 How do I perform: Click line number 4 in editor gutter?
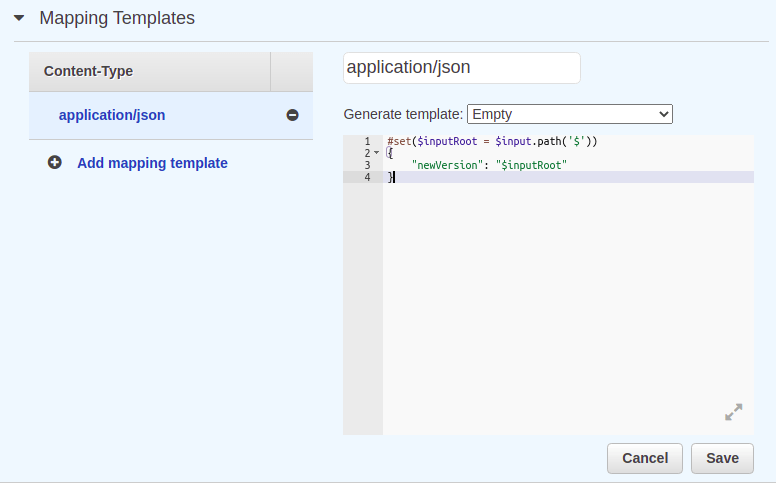point(366,177)
